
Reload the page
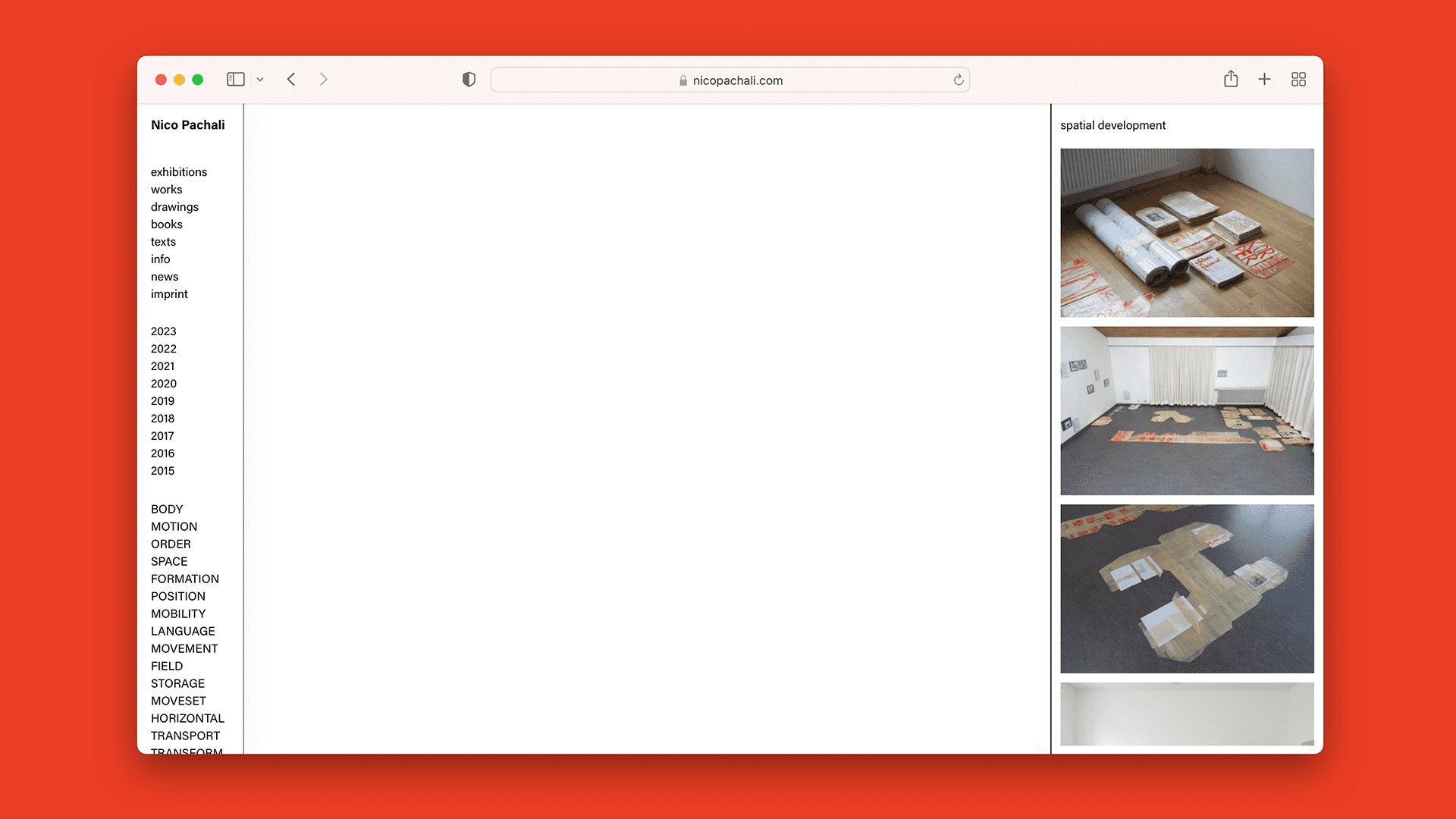(959, 80)
